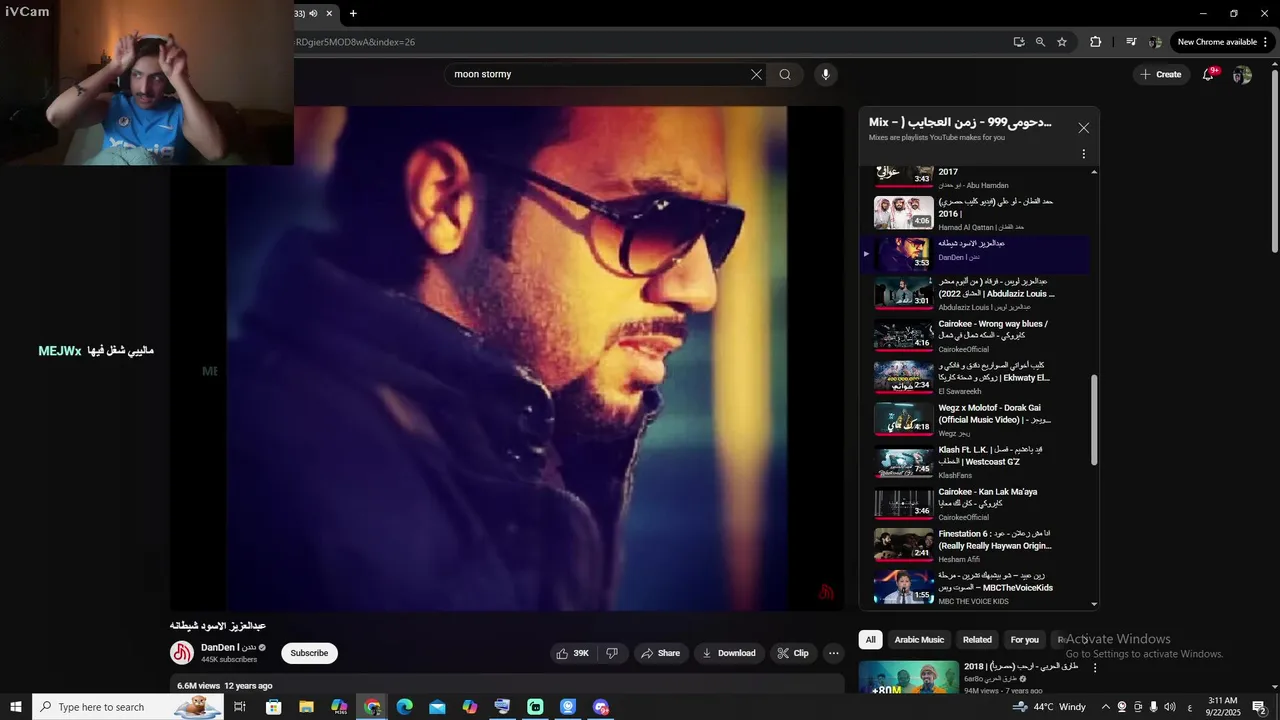Open a new browser tab
Image resolution: width=1280 pixels, height=720 pixels.
point(353,13)
